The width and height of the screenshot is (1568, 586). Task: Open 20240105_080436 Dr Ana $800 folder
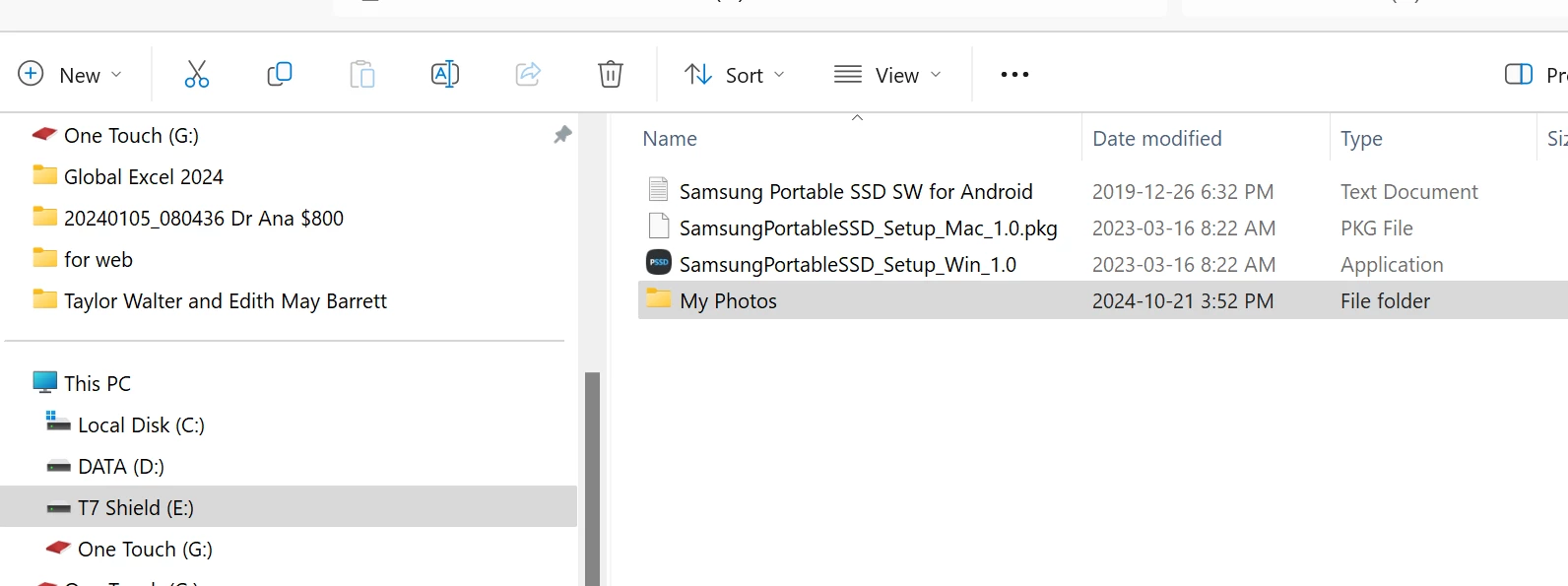[x=204, y=219]
